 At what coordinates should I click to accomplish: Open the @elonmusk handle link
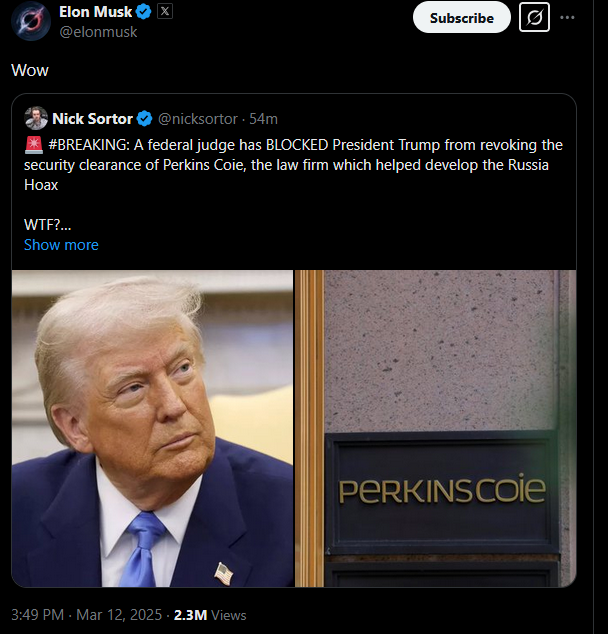(x=98, y=32)
